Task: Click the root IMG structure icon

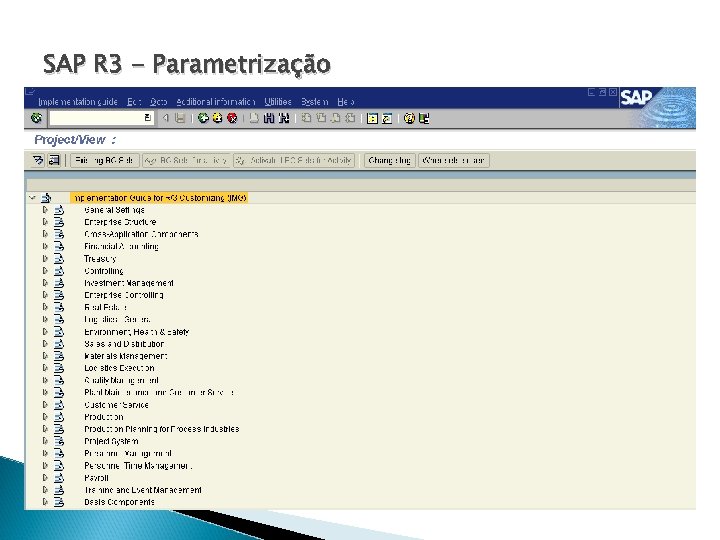Action: [x=46, y=198]
